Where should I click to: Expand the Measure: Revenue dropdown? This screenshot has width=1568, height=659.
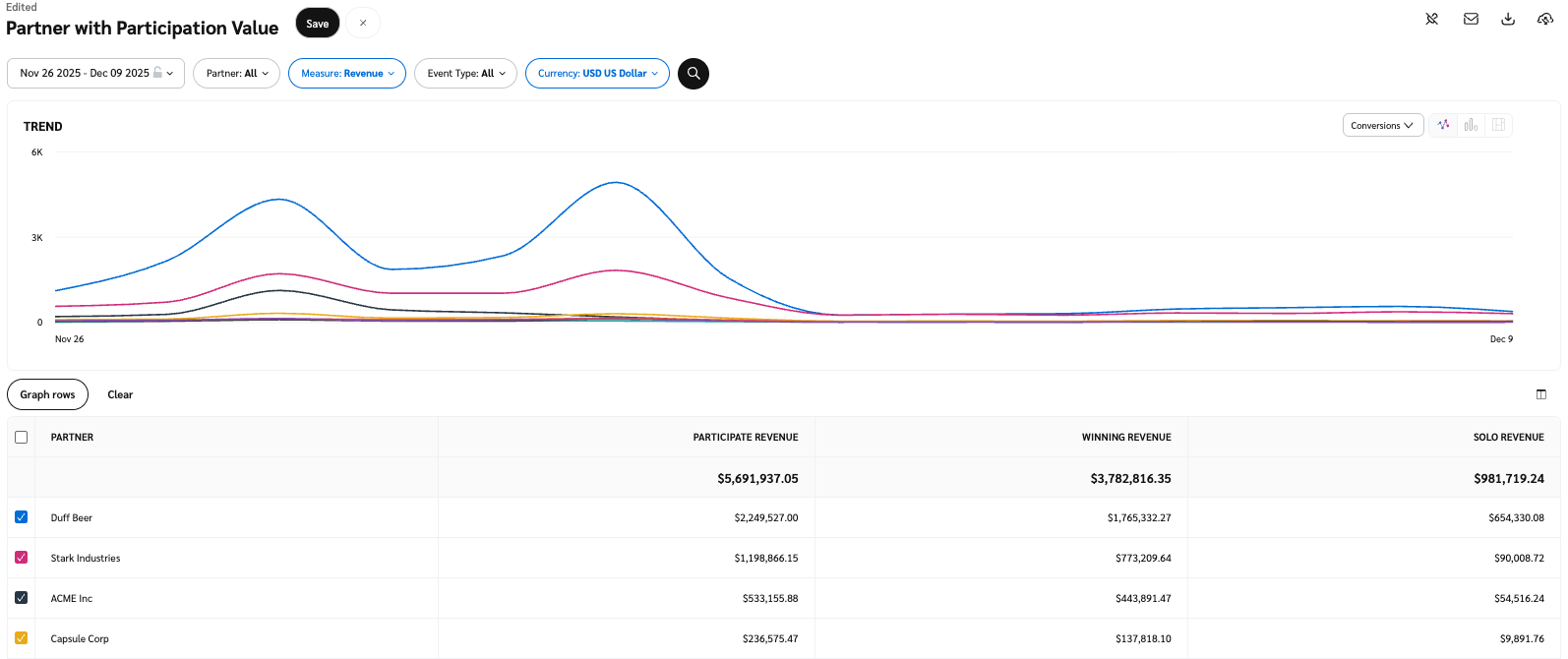point(347,74)
